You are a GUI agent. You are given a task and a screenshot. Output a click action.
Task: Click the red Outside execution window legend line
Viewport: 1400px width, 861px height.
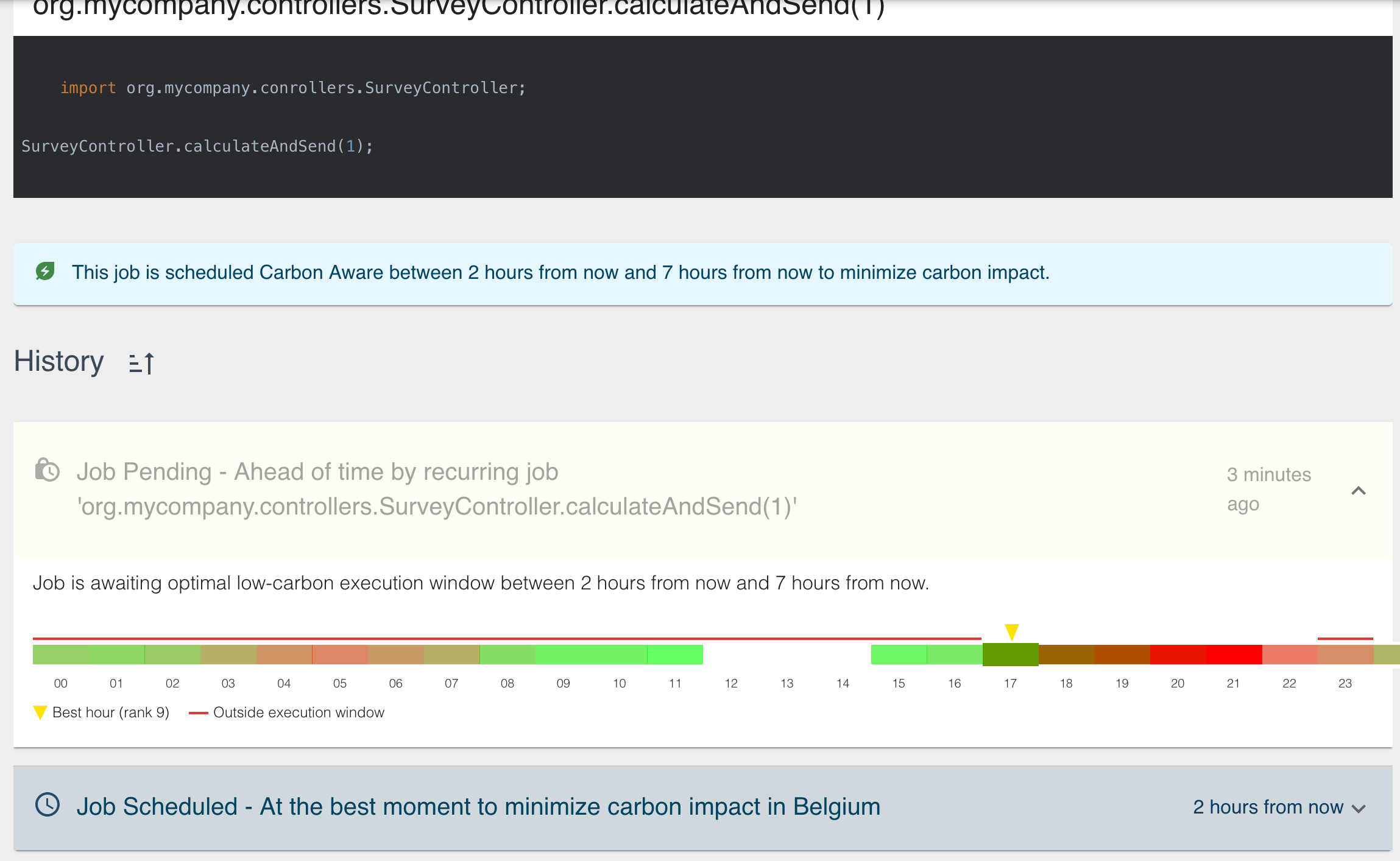(x=199, y=713)
